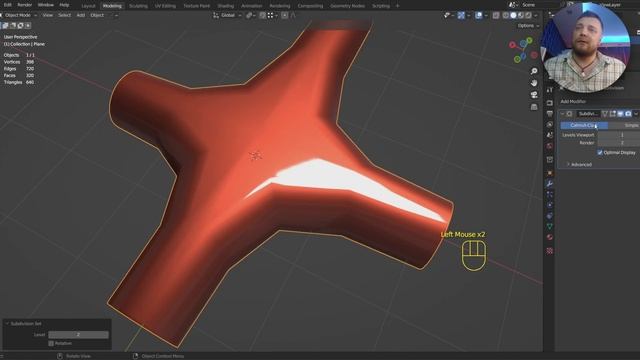Toggle X-ray mode
Viewport: 640px width, 360px height.
[x=496, y=15]
